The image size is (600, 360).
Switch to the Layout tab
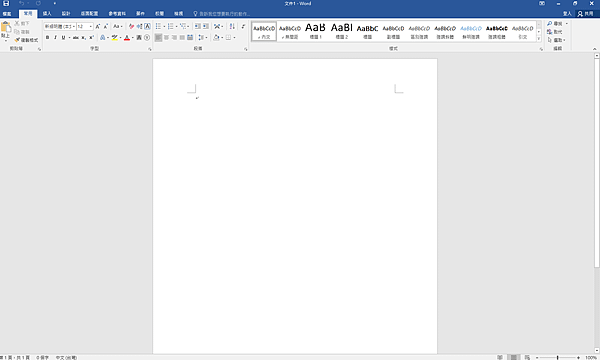point(89,14)
